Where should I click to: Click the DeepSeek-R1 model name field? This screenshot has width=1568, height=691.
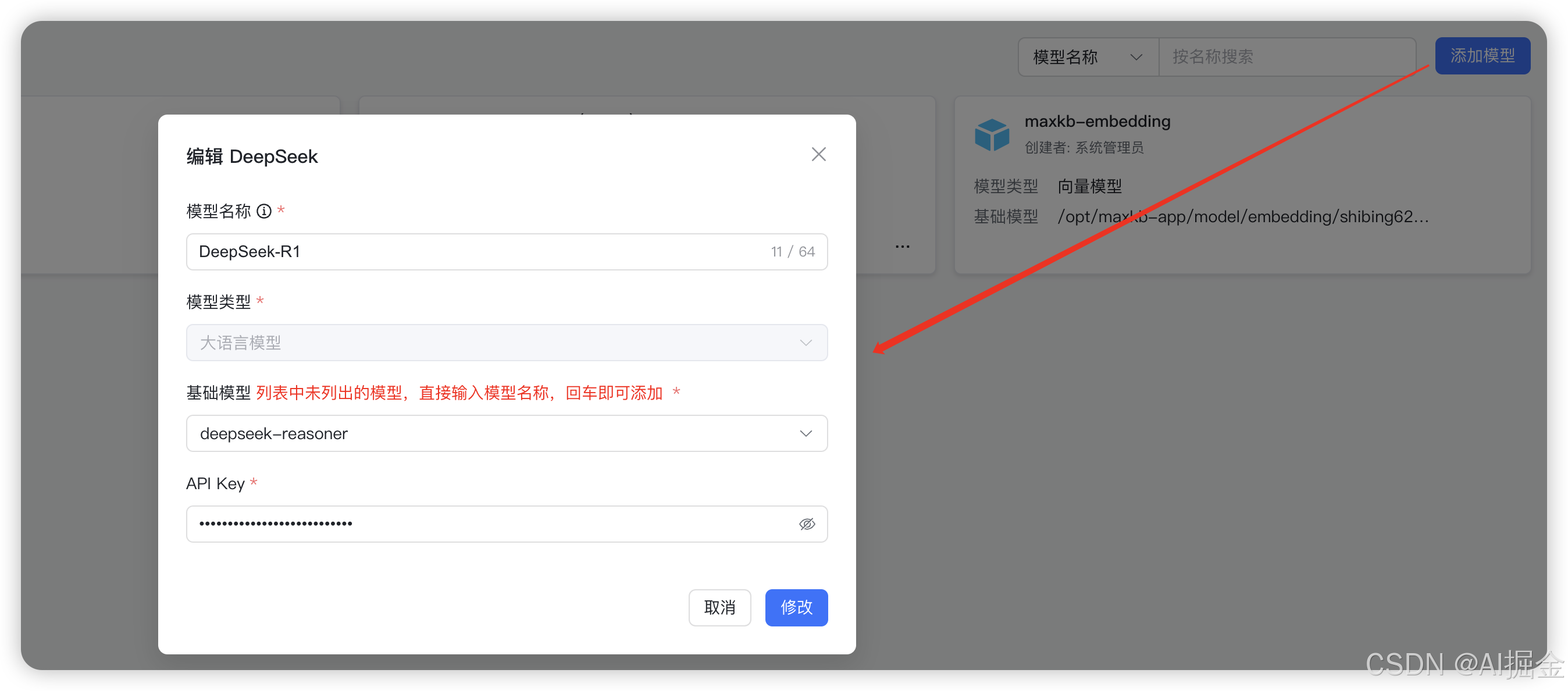tap(426, 251)
